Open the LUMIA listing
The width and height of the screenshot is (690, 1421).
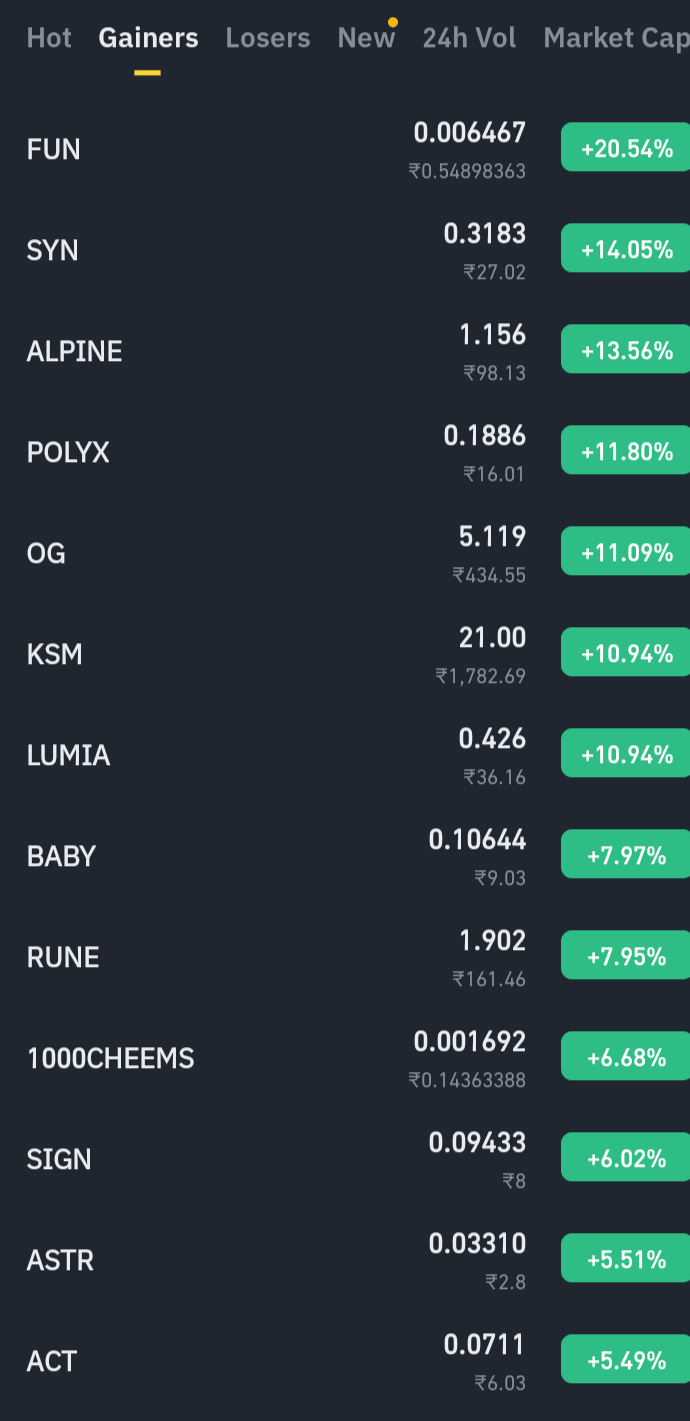click(345, 756)
